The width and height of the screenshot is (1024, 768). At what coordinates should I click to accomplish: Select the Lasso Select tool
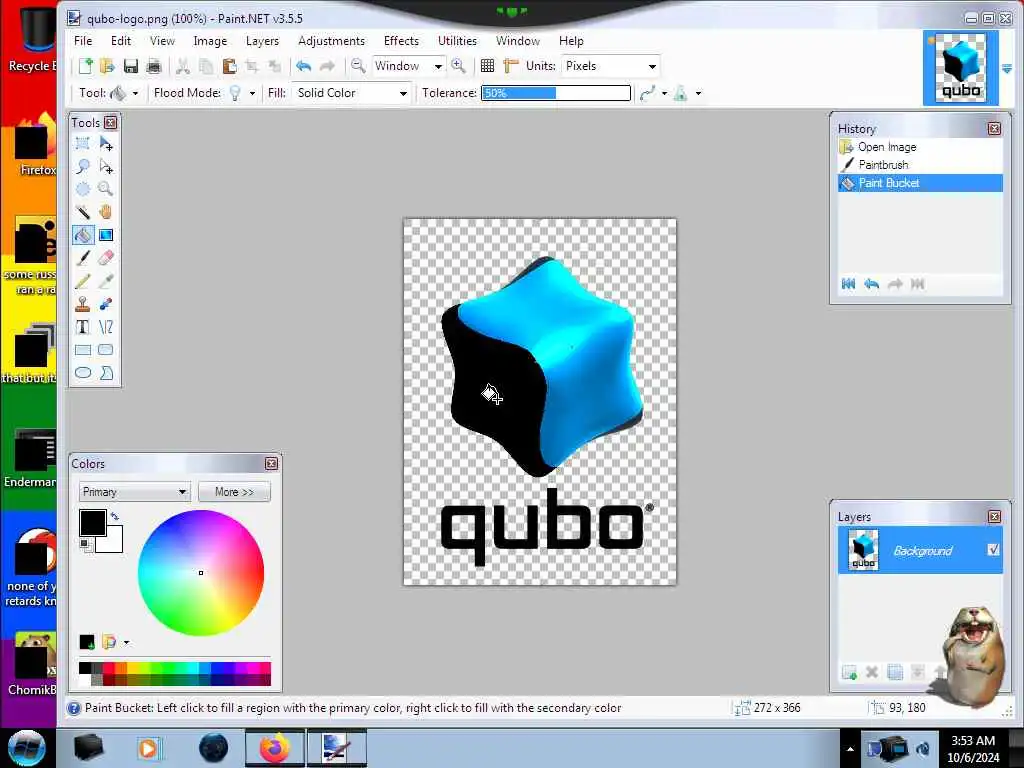click(x=83, y=167)
